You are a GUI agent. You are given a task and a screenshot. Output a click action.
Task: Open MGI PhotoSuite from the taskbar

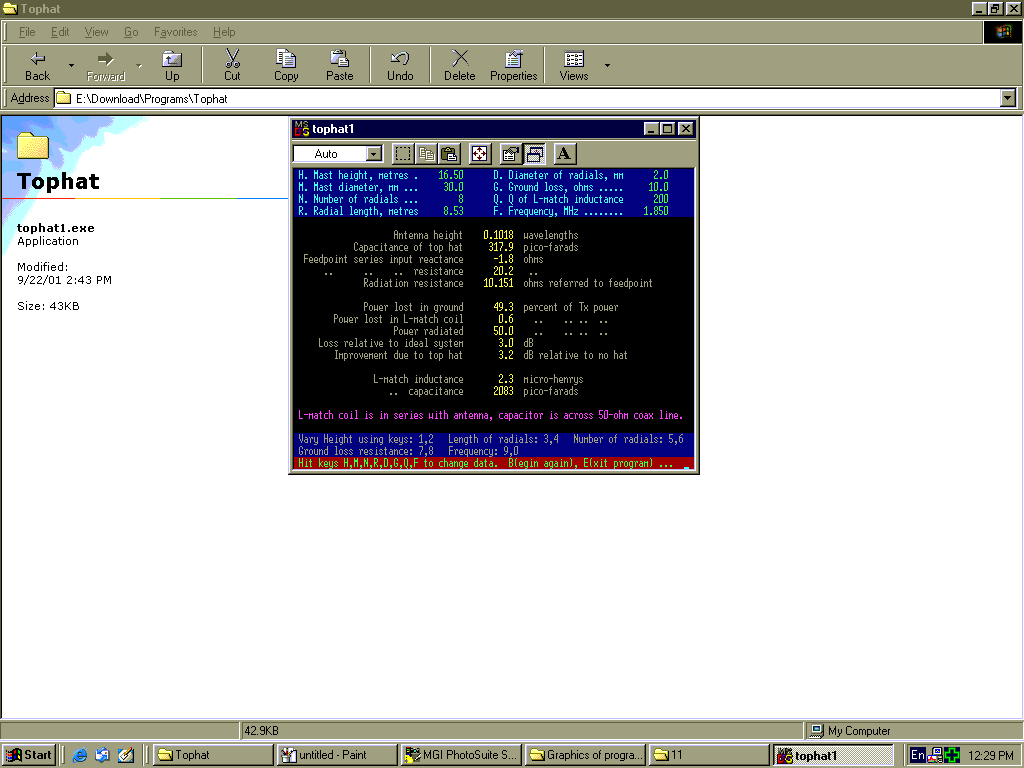tap(461, 755)
